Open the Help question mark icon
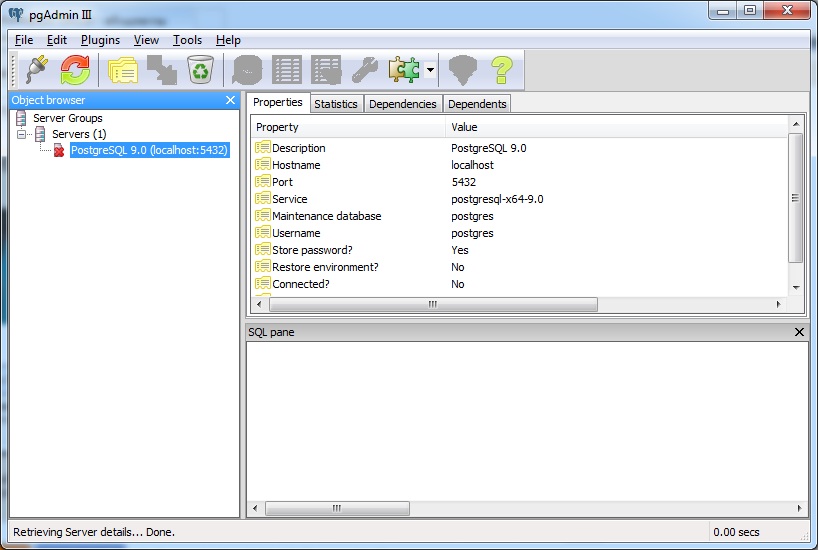Viewport: 819px width, 550px height. 502,70
